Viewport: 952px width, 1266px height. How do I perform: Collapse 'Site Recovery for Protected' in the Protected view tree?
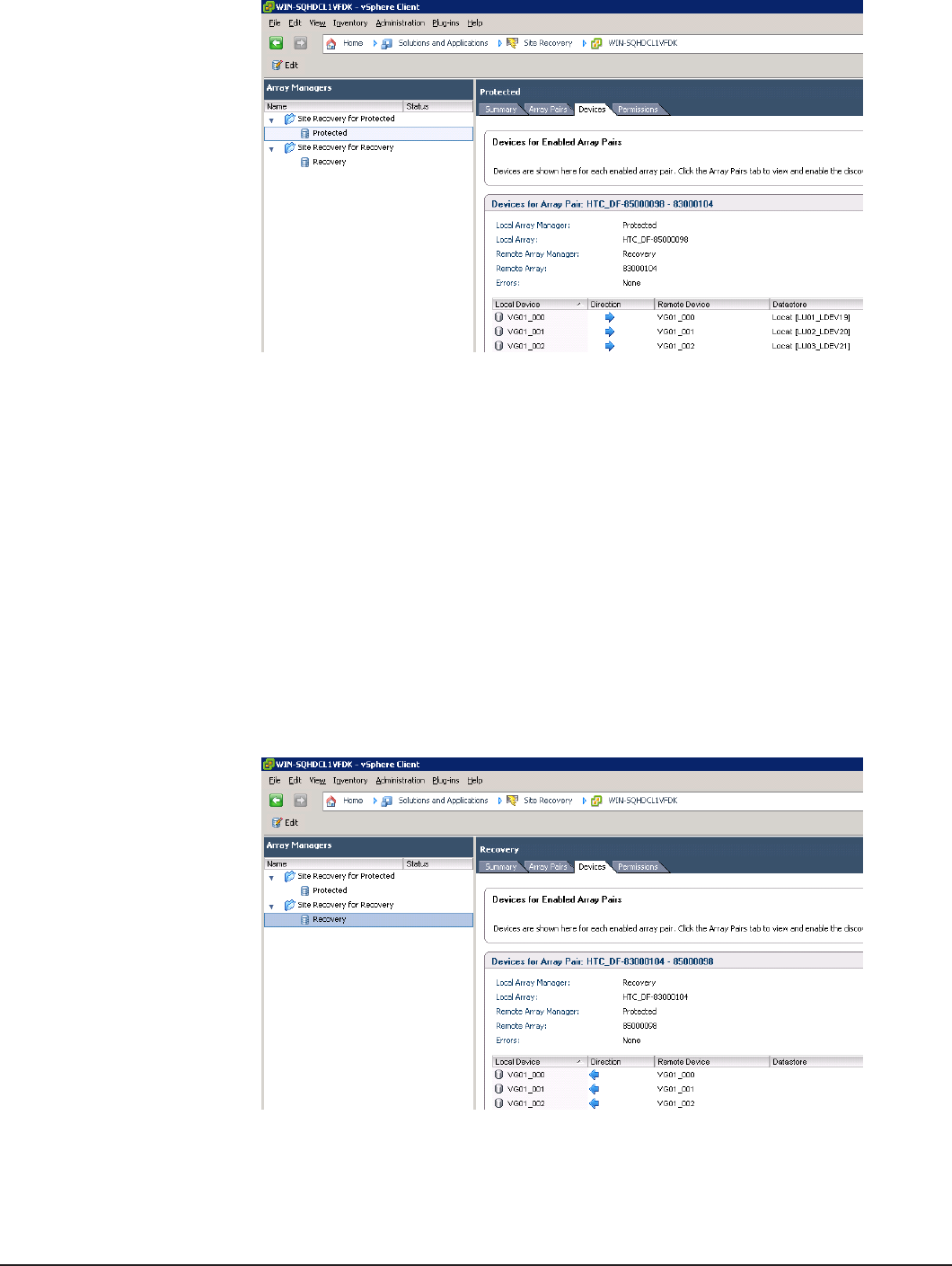tap(271, 120)
